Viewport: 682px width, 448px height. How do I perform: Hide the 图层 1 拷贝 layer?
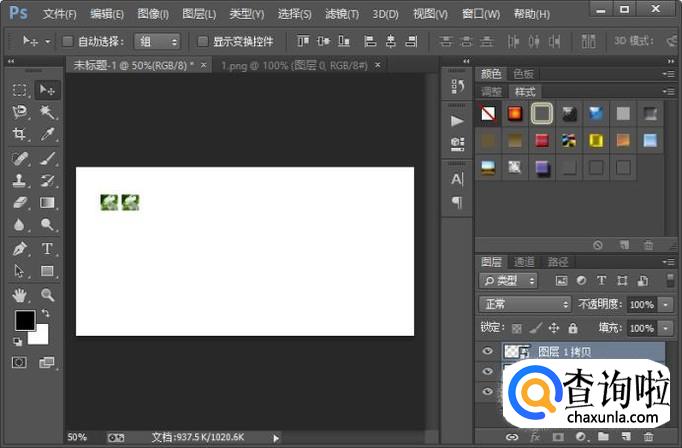pyautogui.click(x=488, y=351)
